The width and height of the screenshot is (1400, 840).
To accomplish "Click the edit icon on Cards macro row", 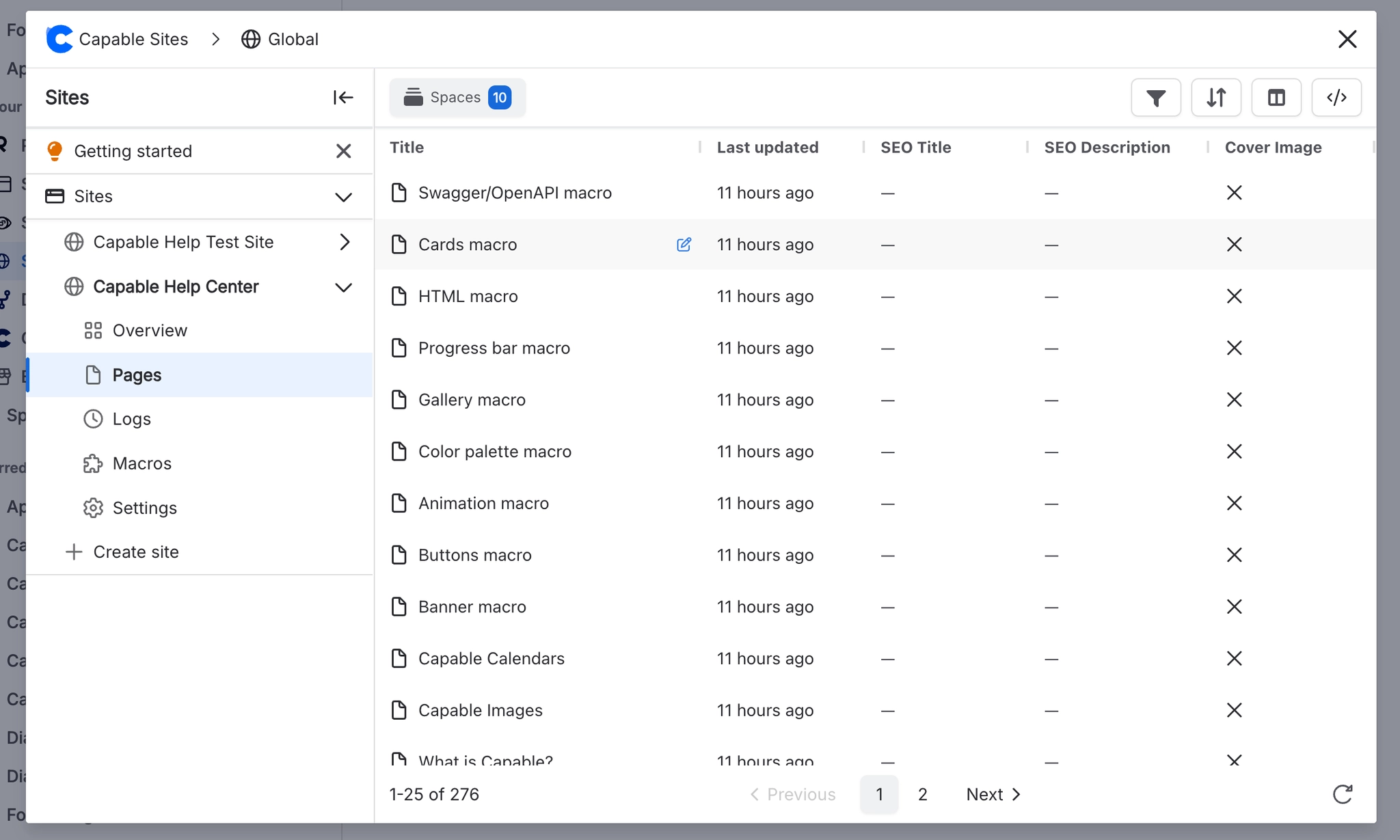I will point(684,245).
